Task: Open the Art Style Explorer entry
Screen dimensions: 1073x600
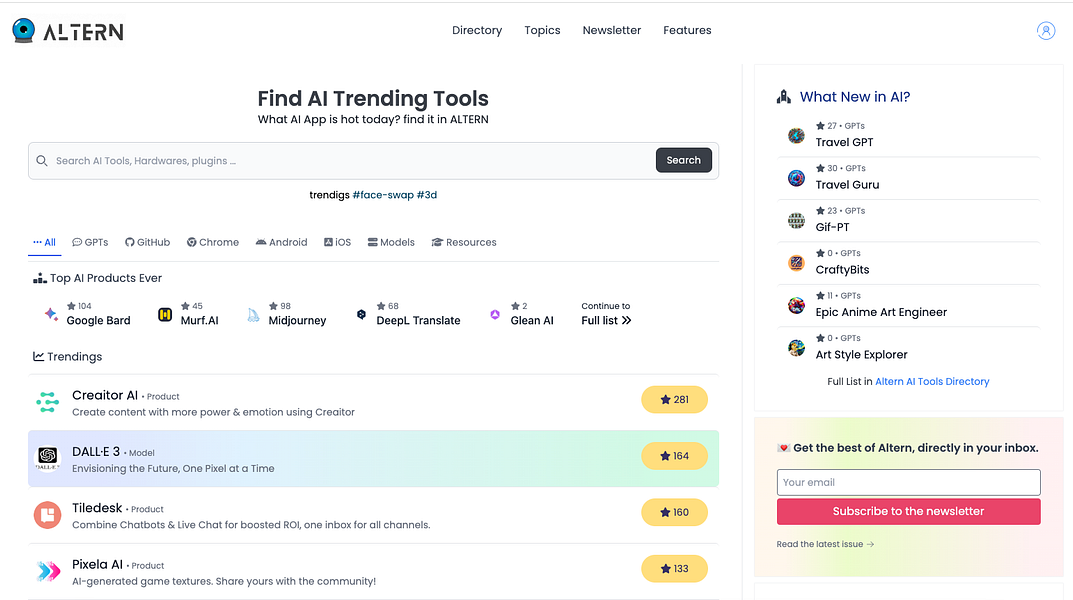Action: pos(862,354)
